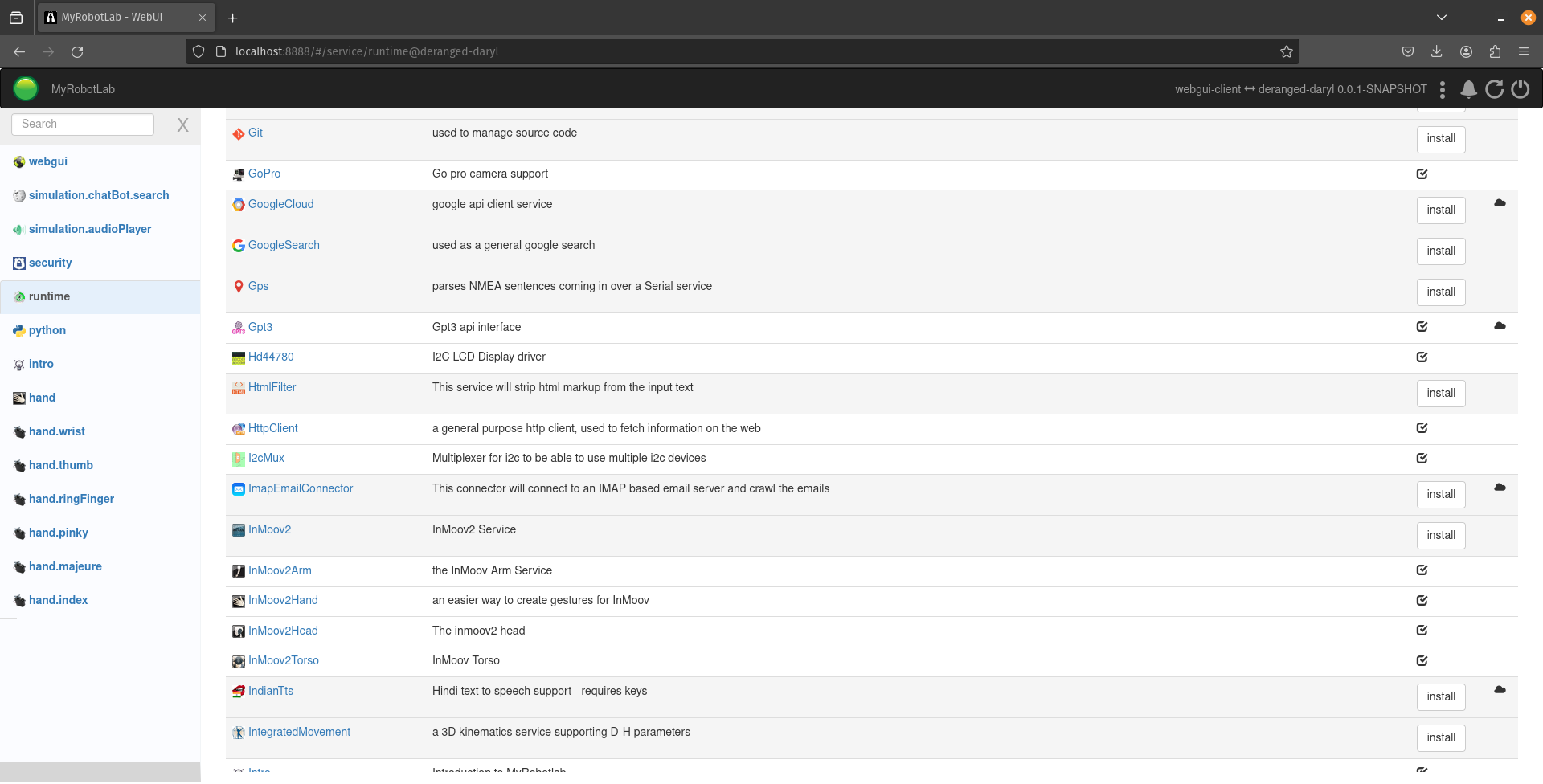This screenshot has width=1543, height=784.
Task: Open the InMoov2Arm service link
Action: click(x=280, y=571)
